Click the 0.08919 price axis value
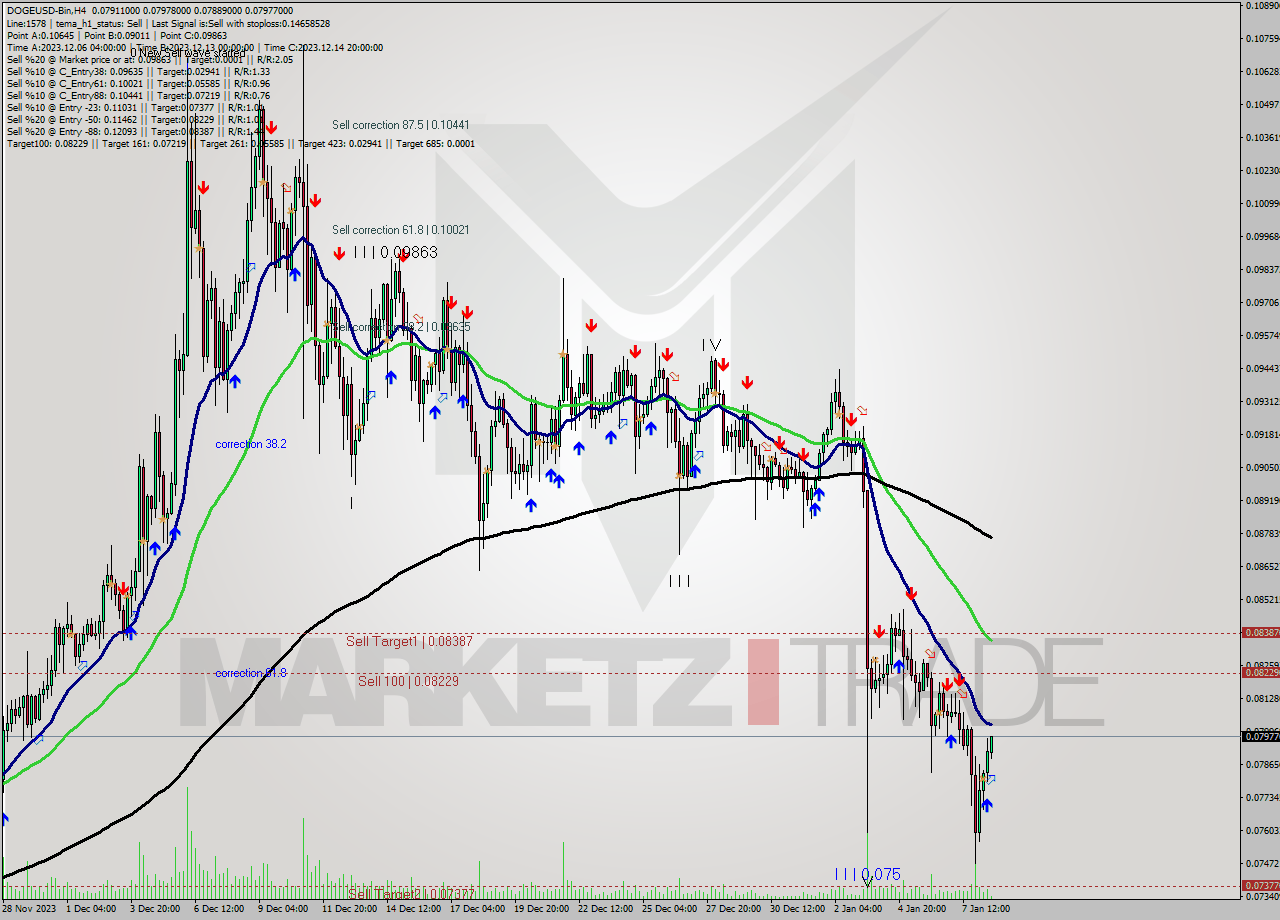Screen dimensions: 1280x920 (x=1262, y=500)
